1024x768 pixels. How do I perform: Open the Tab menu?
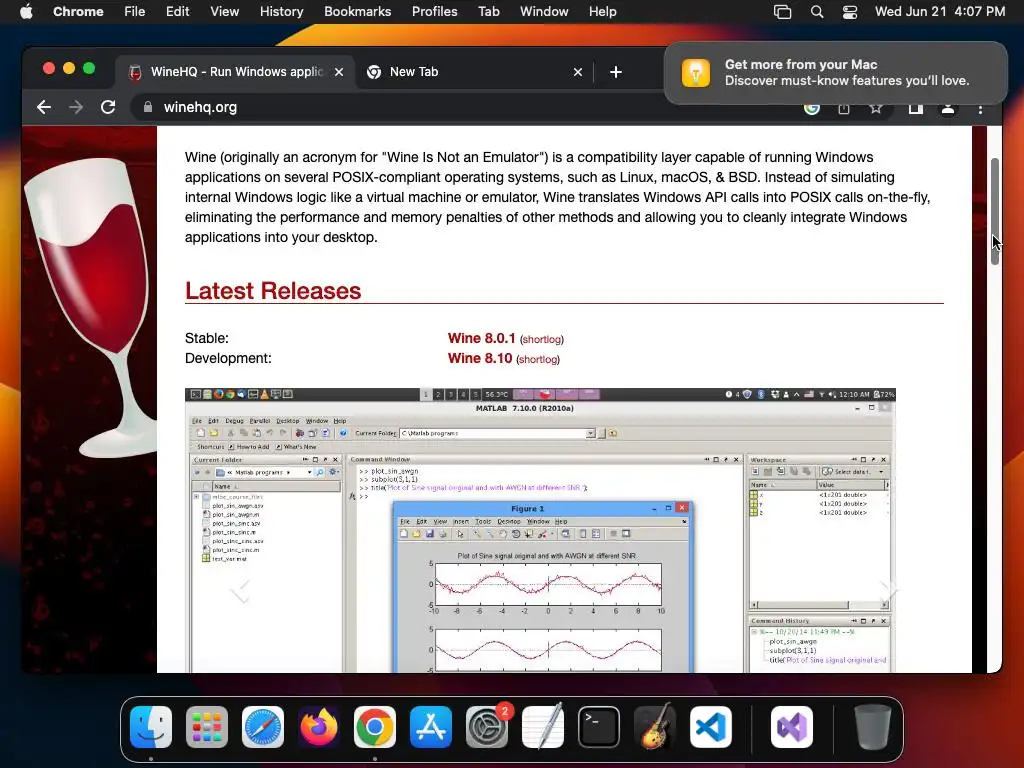coord(488,11)
